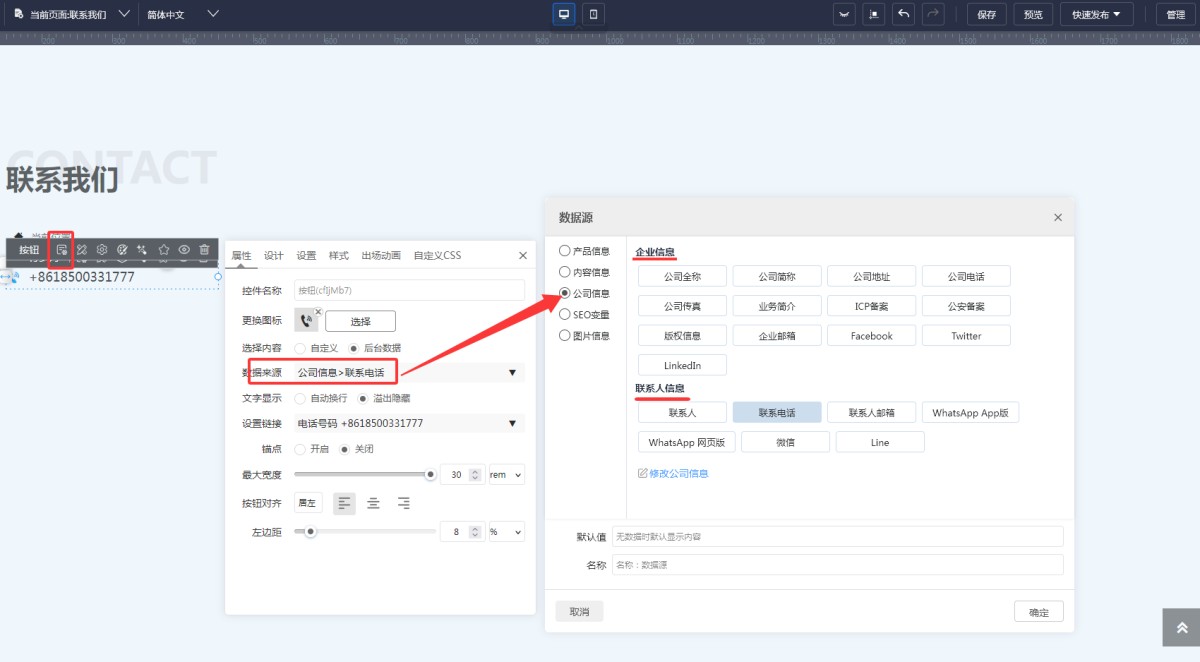Switch to the 属性 tab

click(241, 256)
